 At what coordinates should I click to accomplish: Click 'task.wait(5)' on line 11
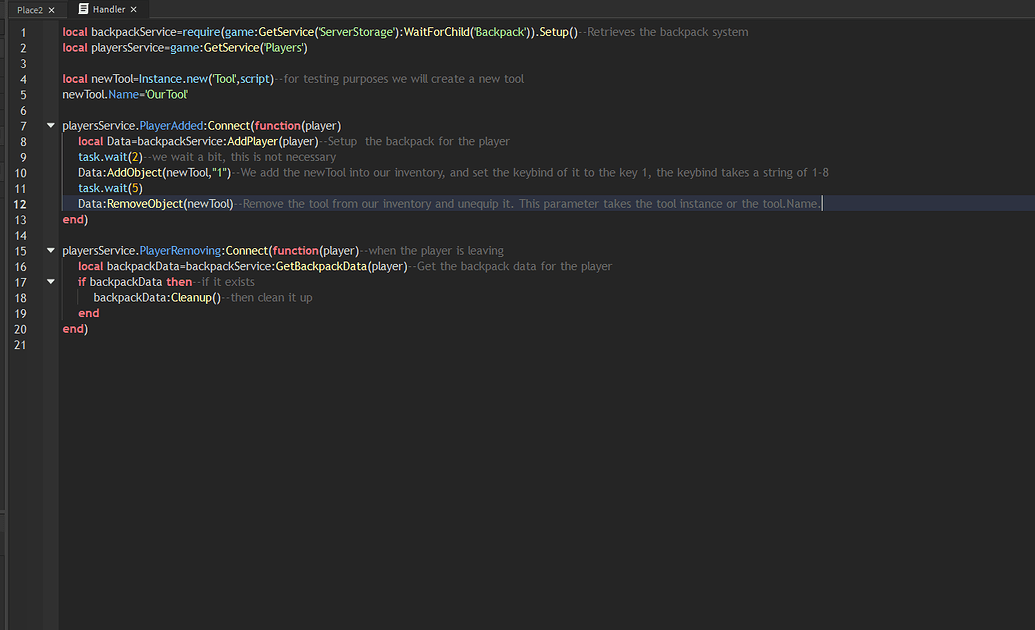pyautogui.click(x=110, y=188)
